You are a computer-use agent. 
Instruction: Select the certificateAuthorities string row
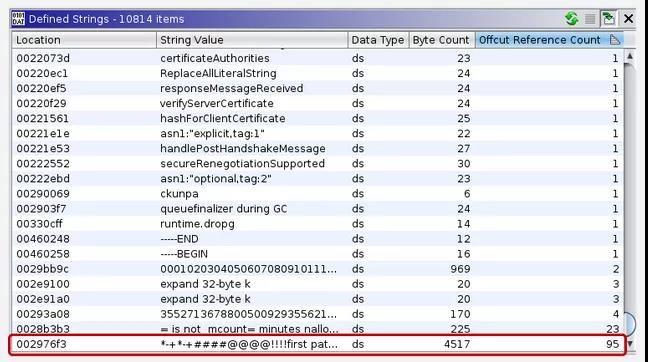(317, 58)
